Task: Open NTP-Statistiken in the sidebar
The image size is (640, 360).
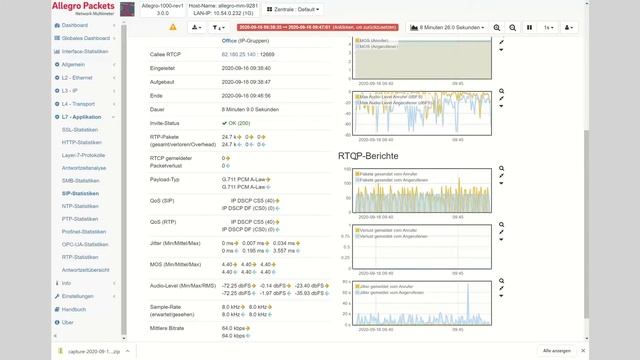Action: pyautogui.click(x=80, y=206)
